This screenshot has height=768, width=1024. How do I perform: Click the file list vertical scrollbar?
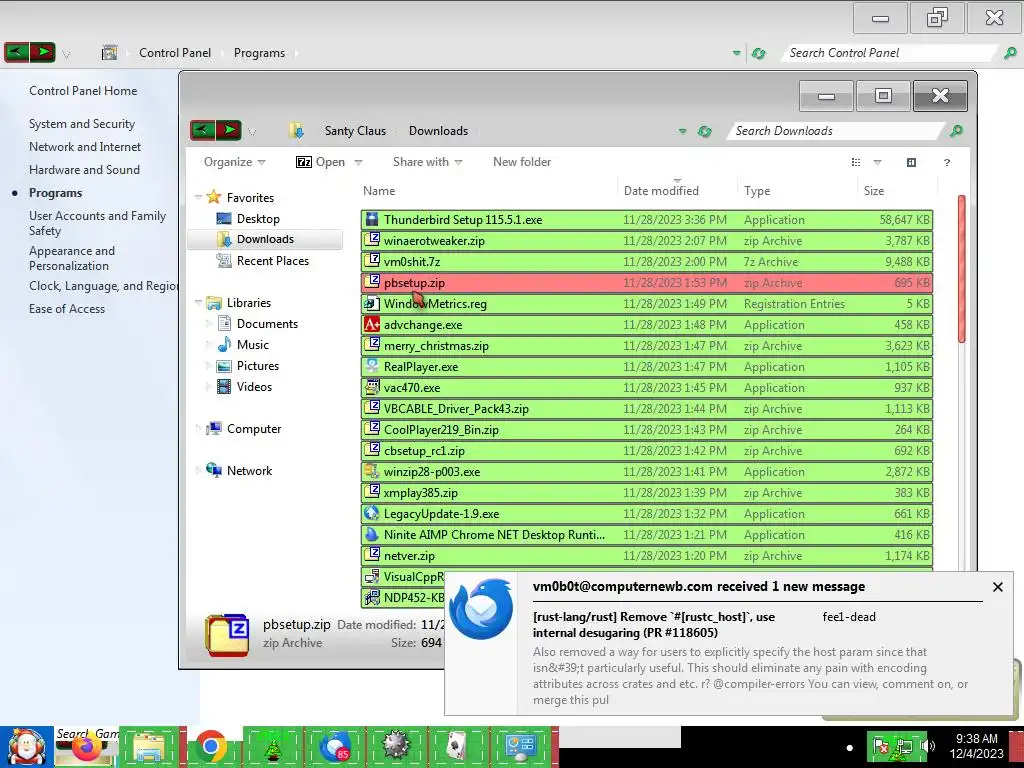tap(961, 268)
